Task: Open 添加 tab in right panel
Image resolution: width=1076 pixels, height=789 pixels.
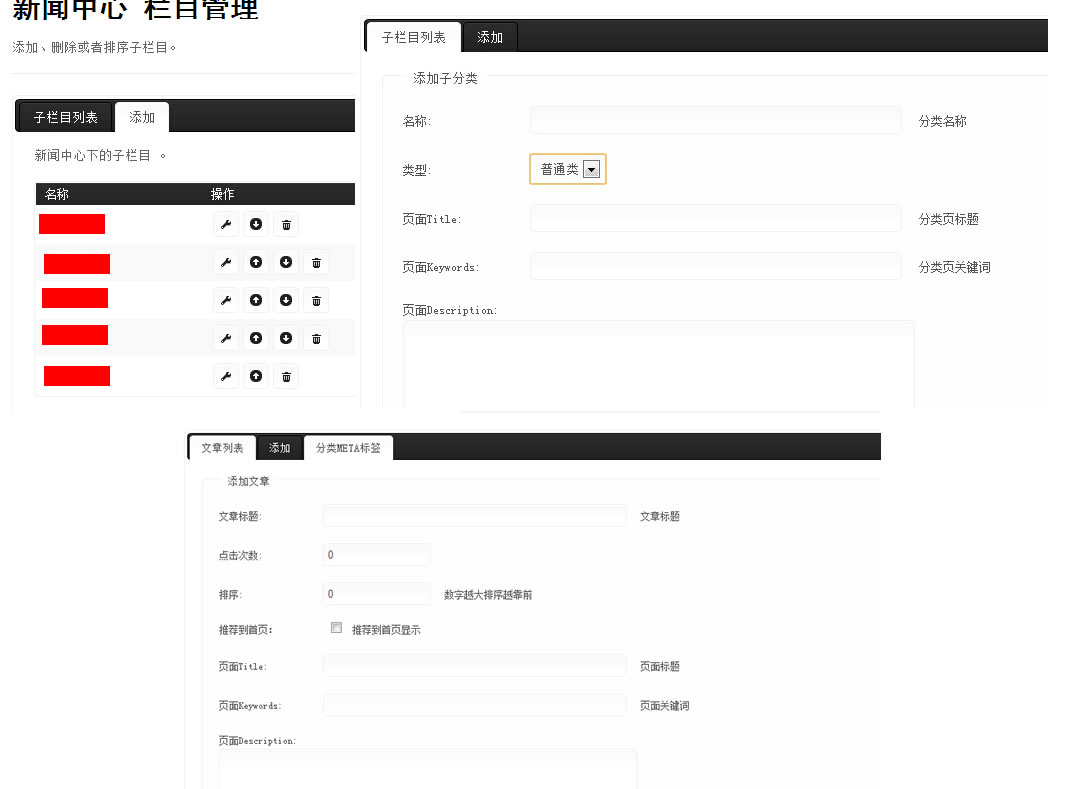Action: [x=490, y=37]
